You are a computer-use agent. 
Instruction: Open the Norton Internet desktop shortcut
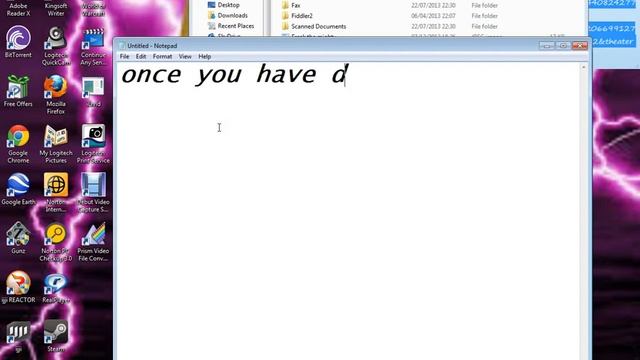(x=56, y=193)
